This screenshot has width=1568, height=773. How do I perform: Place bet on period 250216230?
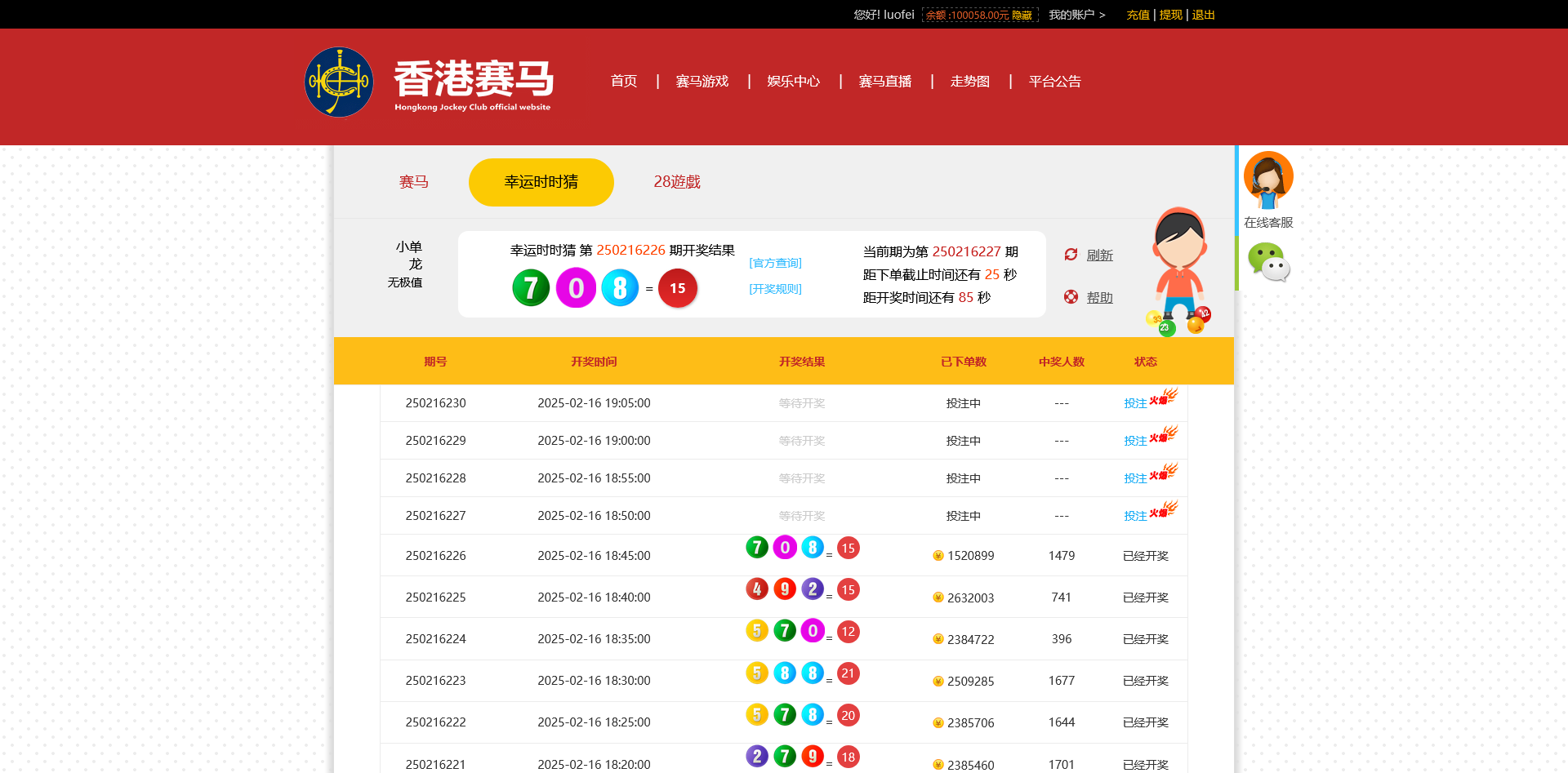1135,403
